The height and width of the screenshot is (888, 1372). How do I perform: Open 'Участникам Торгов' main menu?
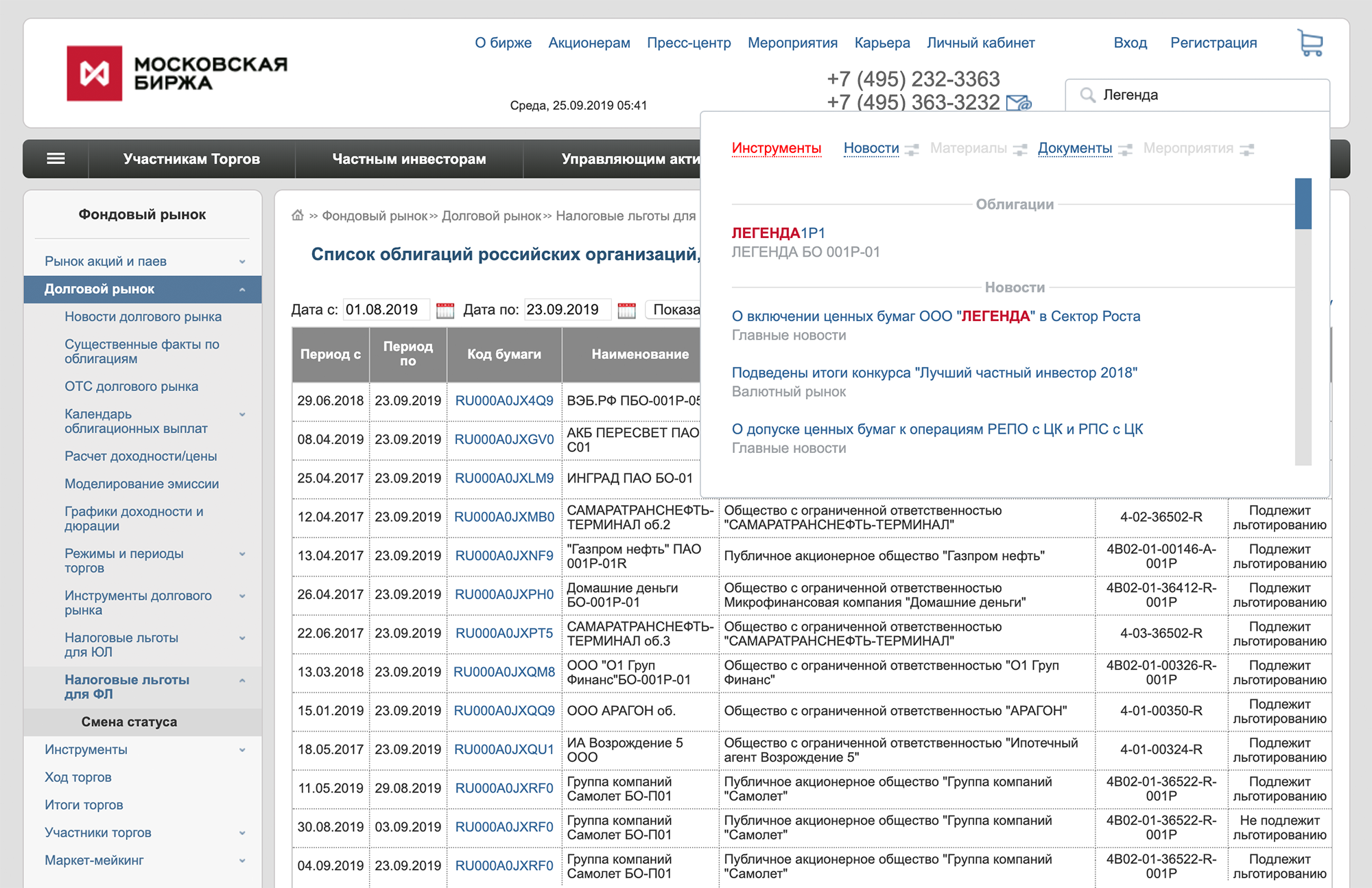191,159
